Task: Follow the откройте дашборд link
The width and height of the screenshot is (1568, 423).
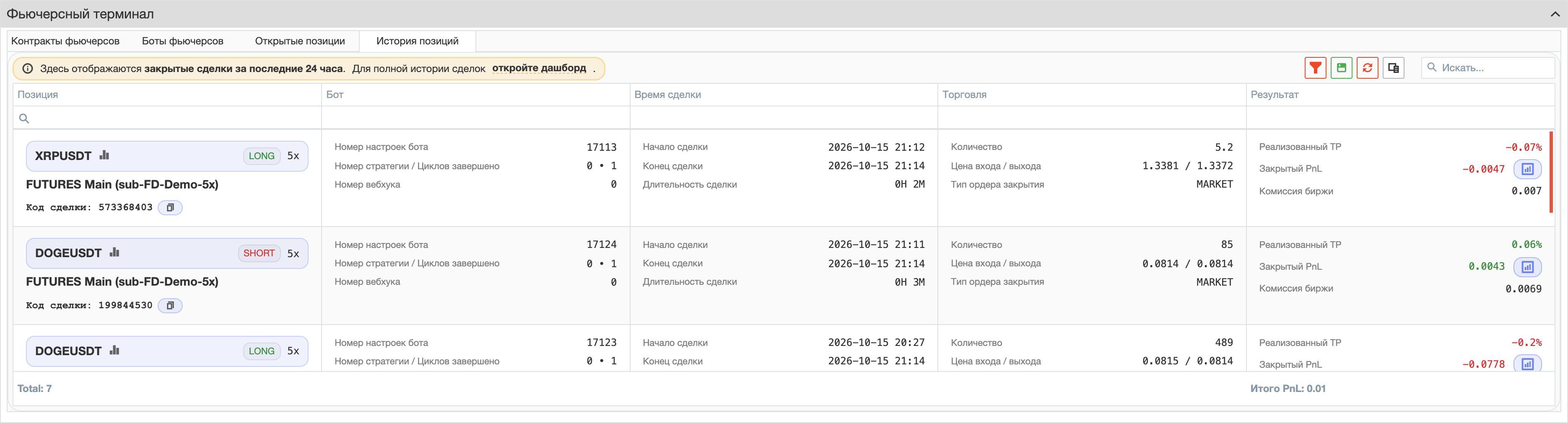Action: (539, 68)
